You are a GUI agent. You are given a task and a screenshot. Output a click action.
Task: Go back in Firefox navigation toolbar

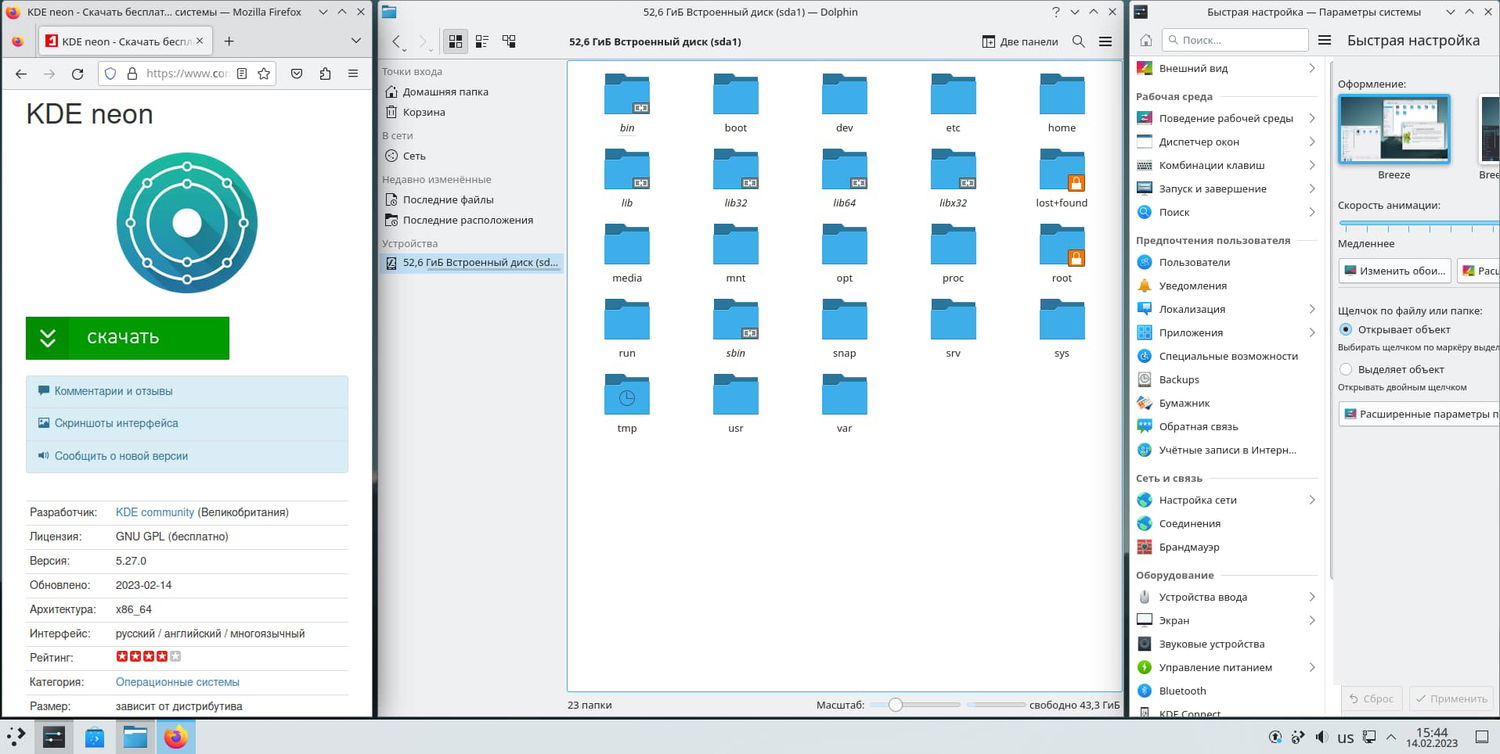pyautogui.click(x=20, y=74)
